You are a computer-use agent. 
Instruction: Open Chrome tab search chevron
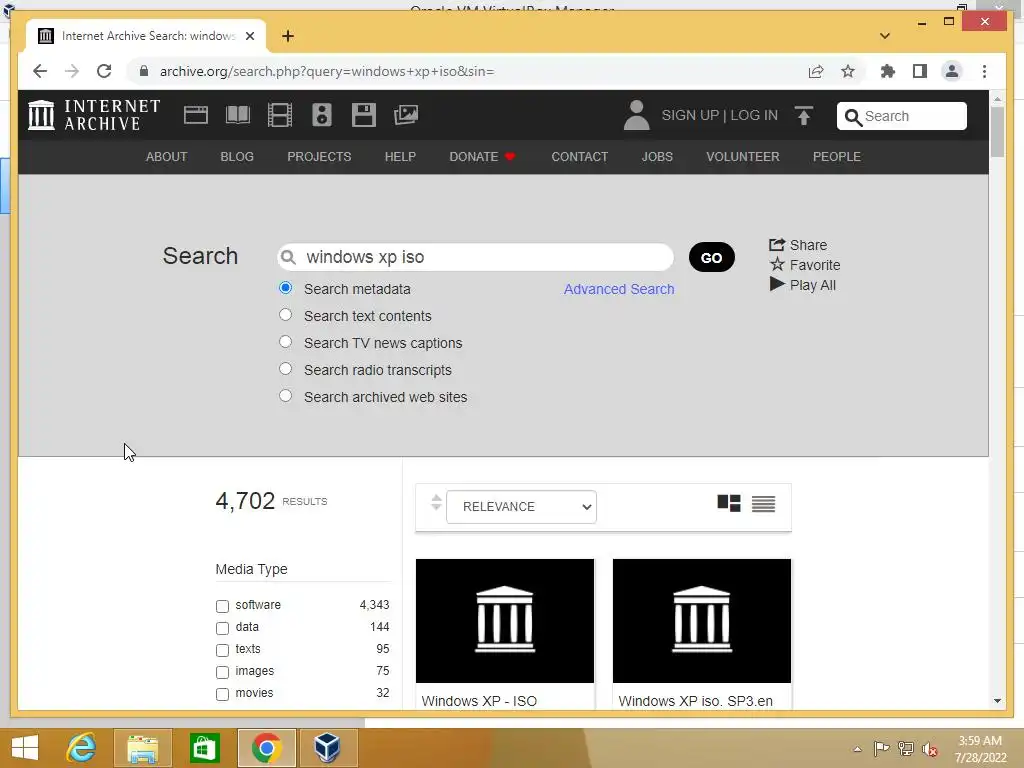(884, 36)
